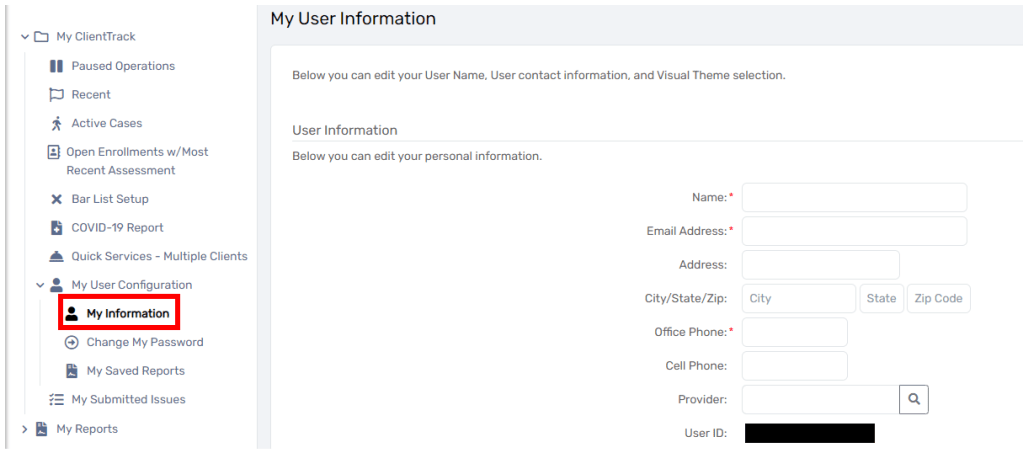Collapse the My ClientTrack folder
The image size is (1023, 453).
click(25, 37)
